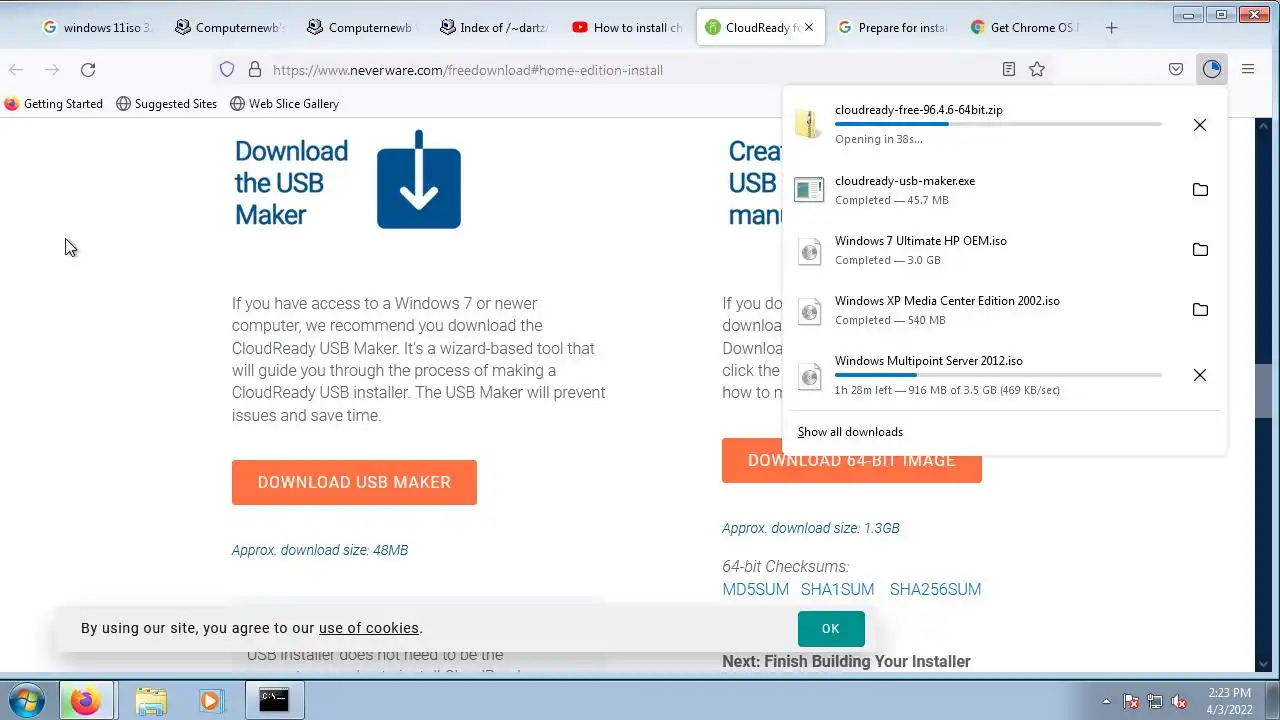Open the command prompt taskbar window
The height and width of the screenshot is (720, 1280).
click(x=274, y=700)
